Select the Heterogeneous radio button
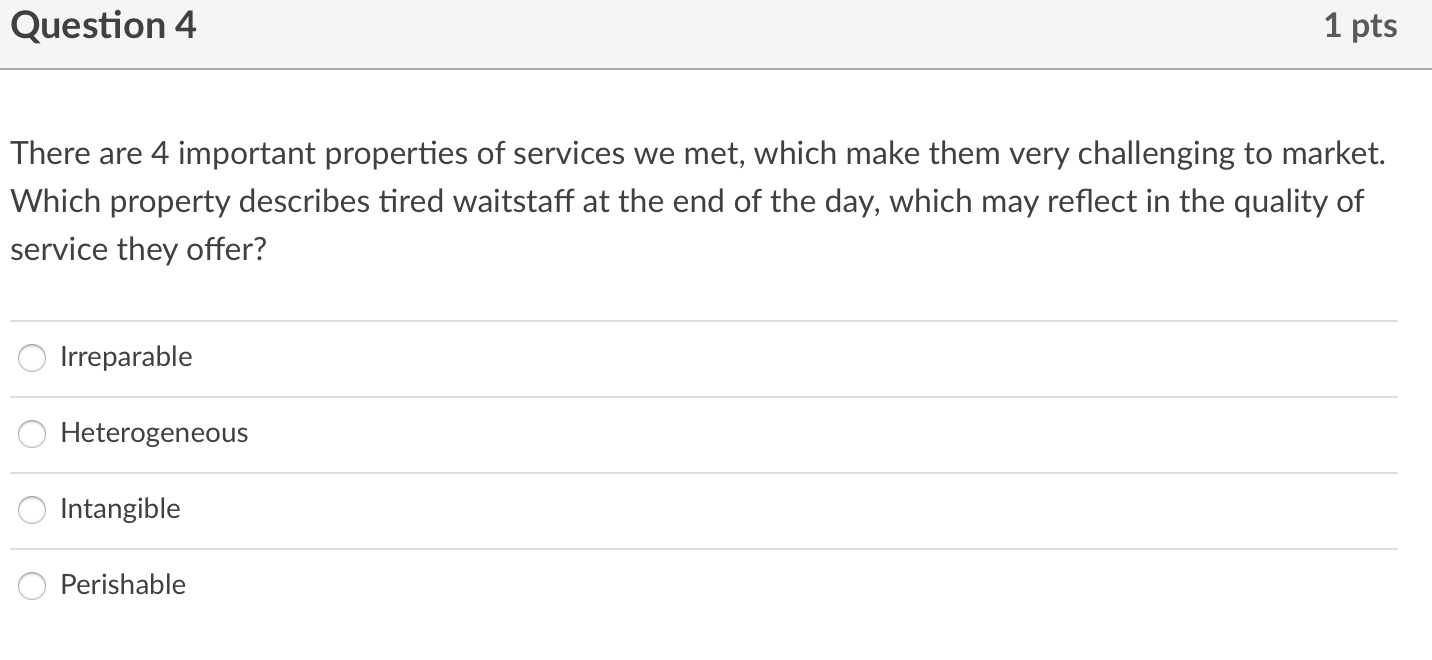Screen dimensions: 1432x660 pos(32,434)
